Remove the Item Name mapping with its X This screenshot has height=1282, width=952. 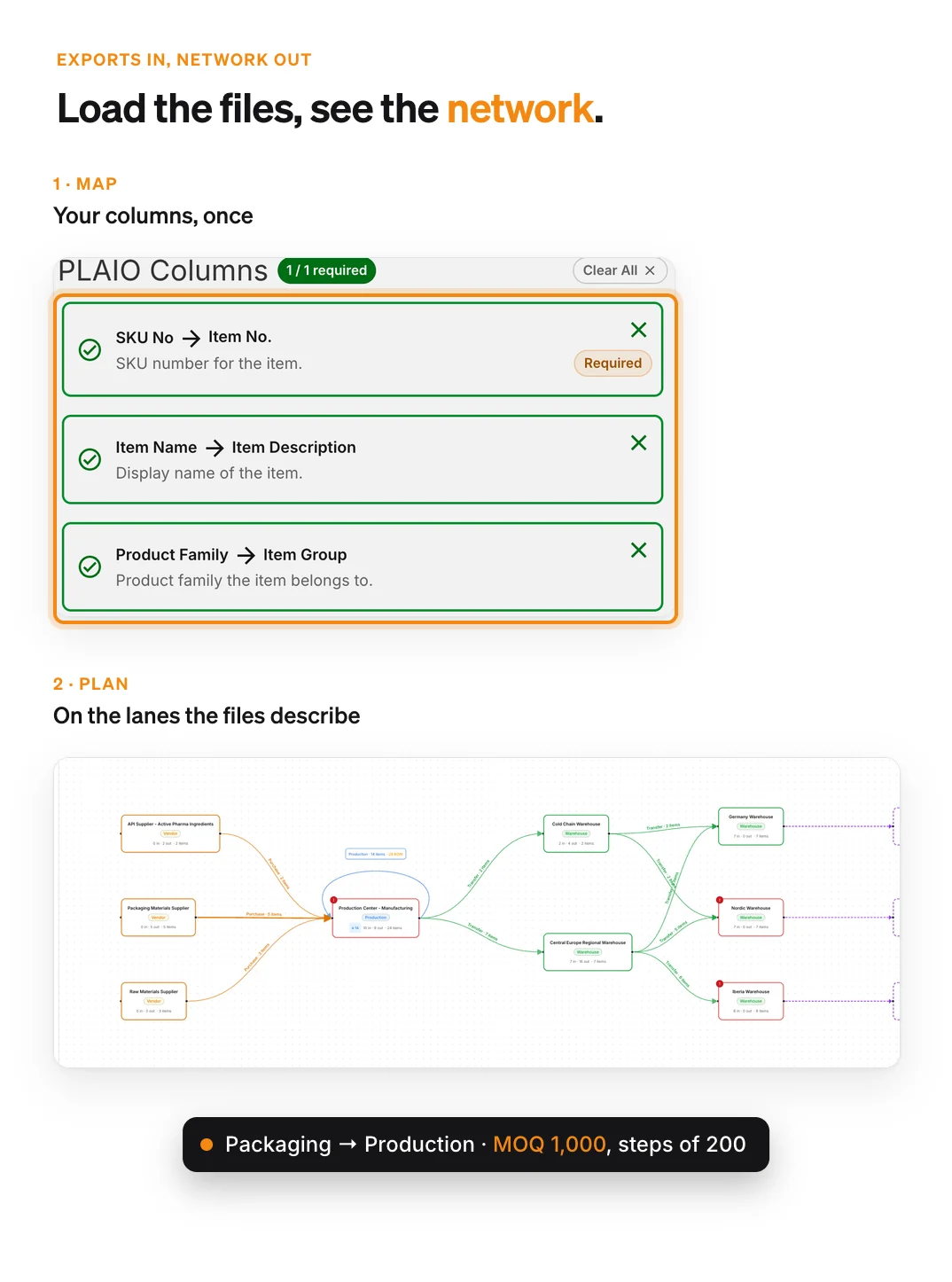(638, 442)
